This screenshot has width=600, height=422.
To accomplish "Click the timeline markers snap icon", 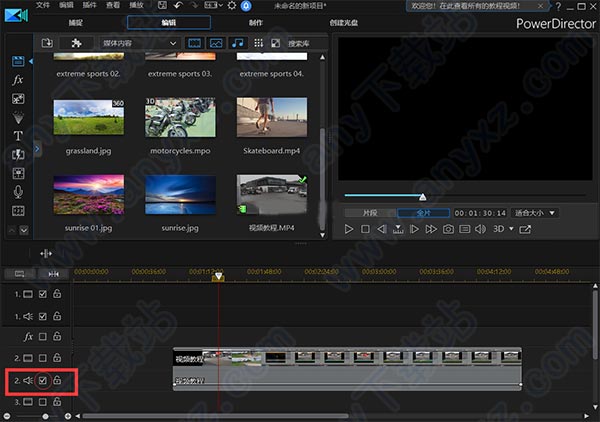I will click(x=54, y=274).
